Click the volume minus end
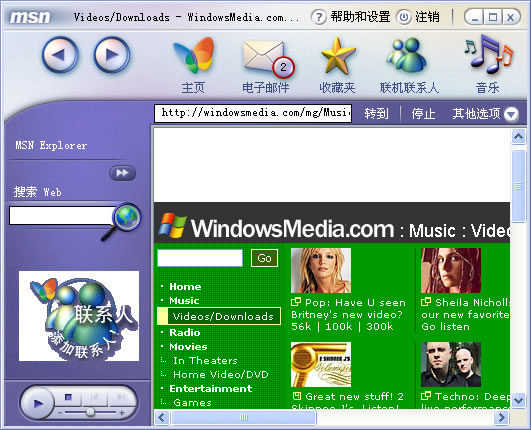The height and width of the screenshot is (430, 531). 60,412
